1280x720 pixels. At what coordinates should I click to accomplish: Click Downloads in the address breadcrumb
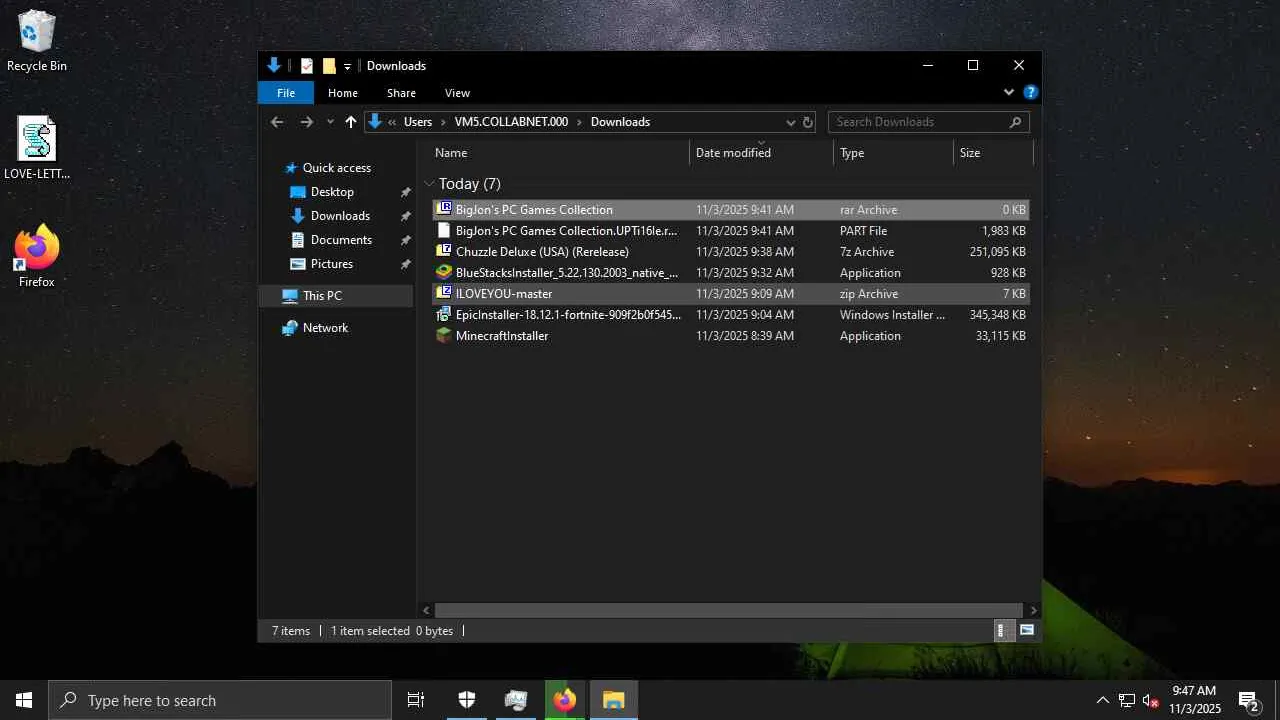pos(620,122)
